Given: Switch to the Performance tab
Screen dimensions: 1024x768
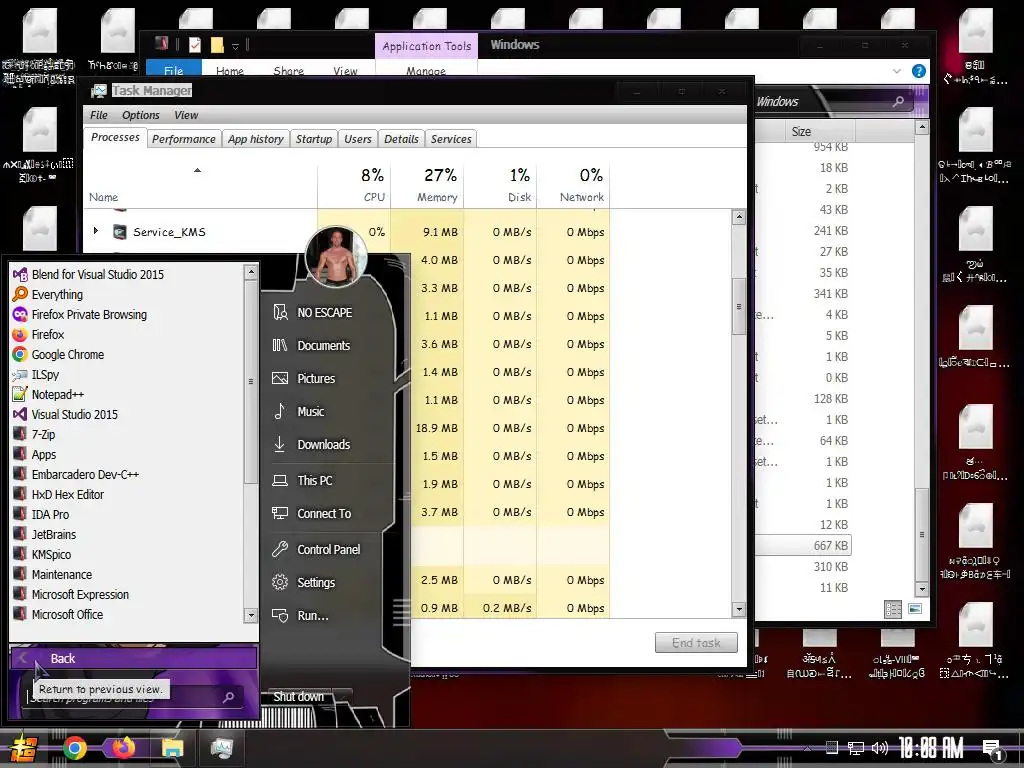Looking at the screenshot, I should point(184,139).
